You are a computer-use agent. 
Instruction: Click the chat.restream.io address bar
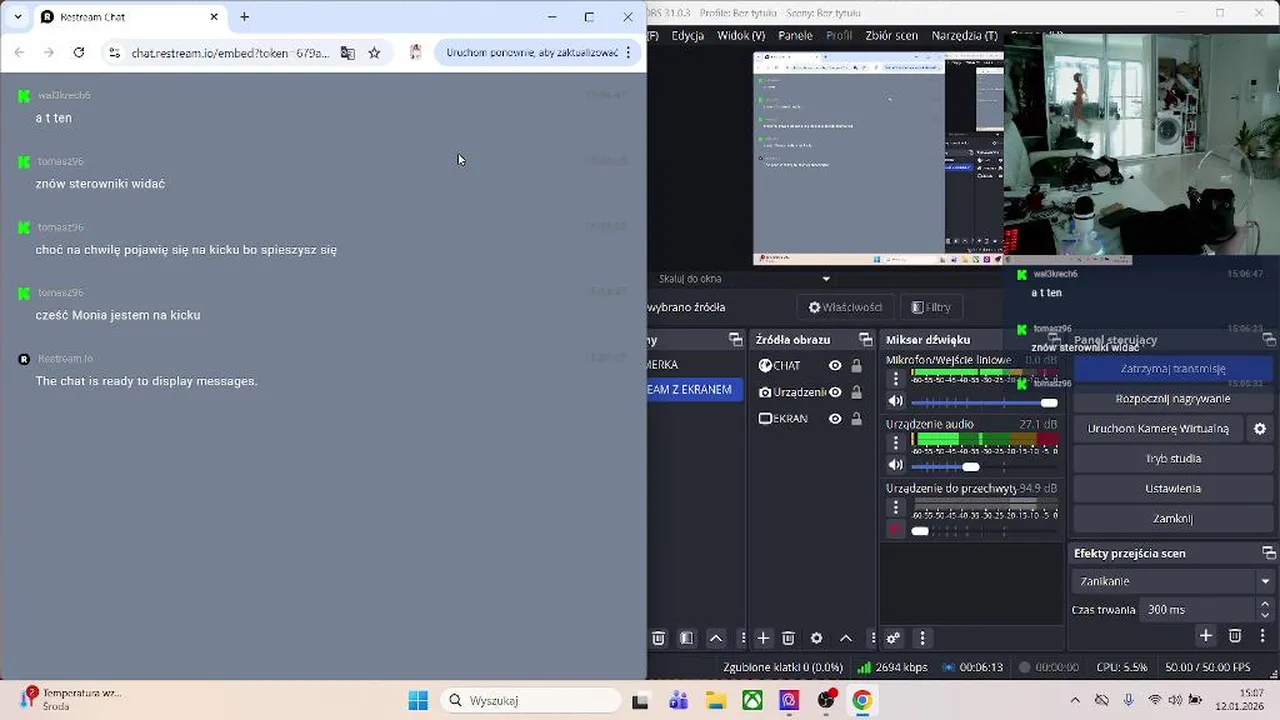230,53
